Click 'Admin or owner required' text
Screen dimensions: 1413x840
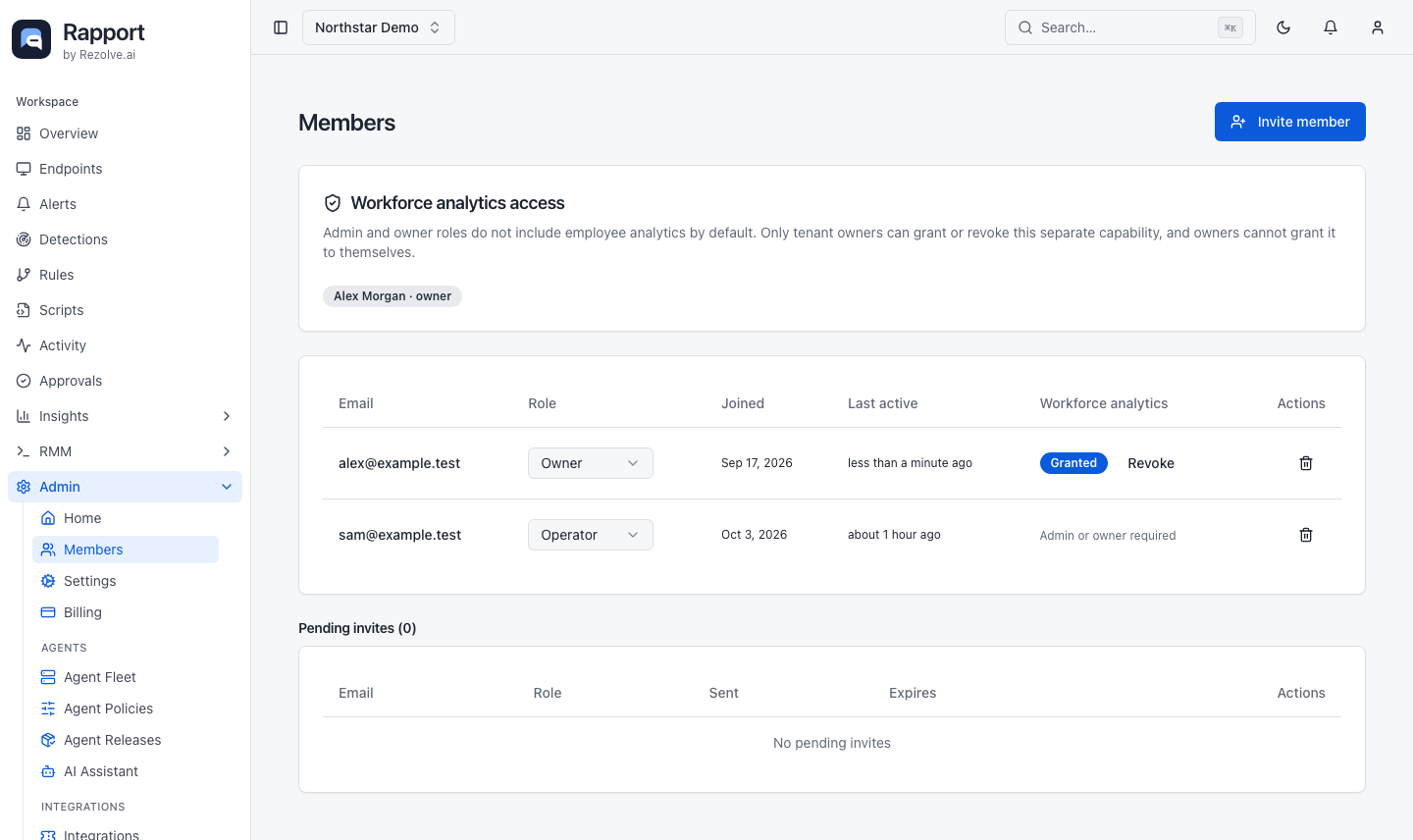click(x=1108, y=536)
